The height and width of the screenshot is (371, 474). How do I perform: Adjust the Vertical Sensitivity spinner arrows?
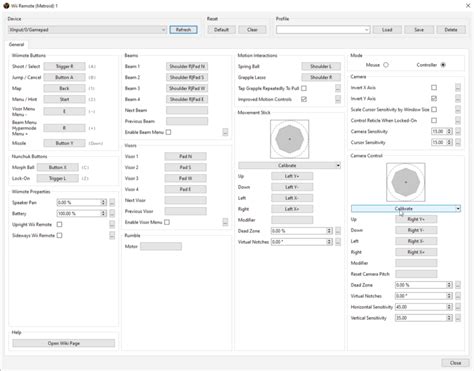tap(449, 318)
